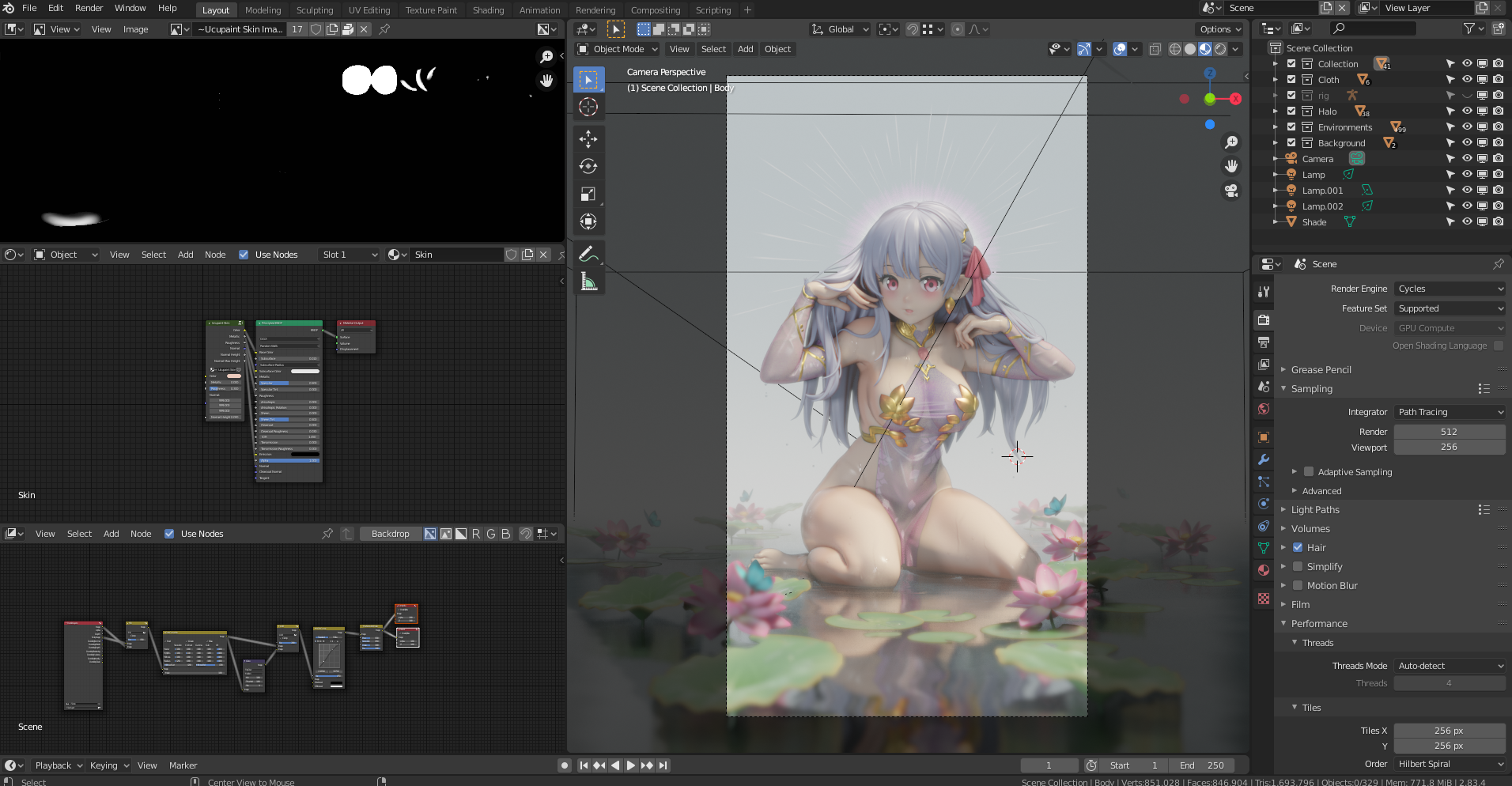Open the Render properties tab

pos(1264,319)
